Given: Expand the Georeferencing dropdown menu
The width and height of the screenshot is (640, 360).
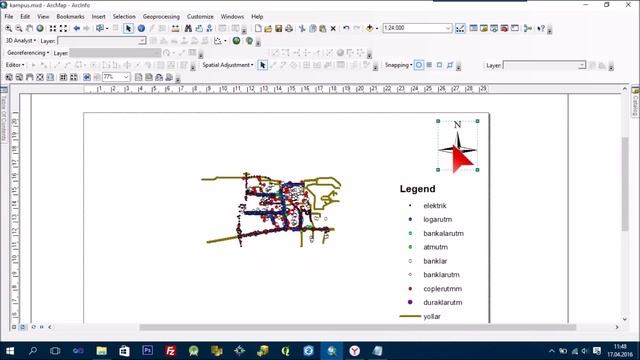Looking at the screenshot, I should point(28,53).
